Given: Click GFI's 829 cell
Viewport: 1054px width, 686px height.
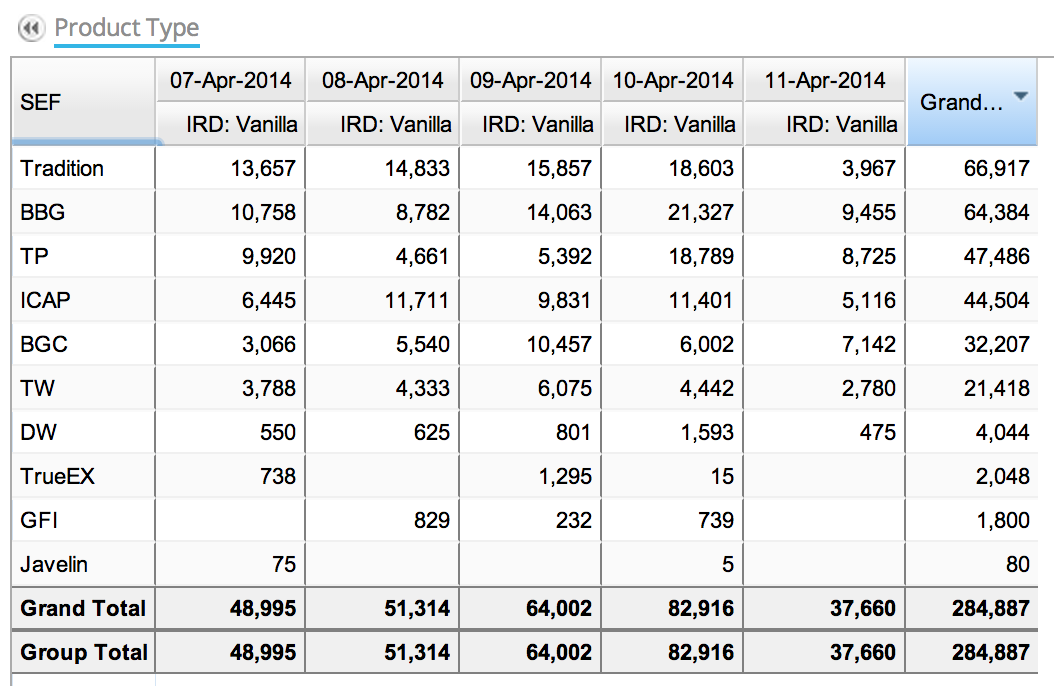Looking at the screenshot, I should pyautogui.click(x=432, y=520).
